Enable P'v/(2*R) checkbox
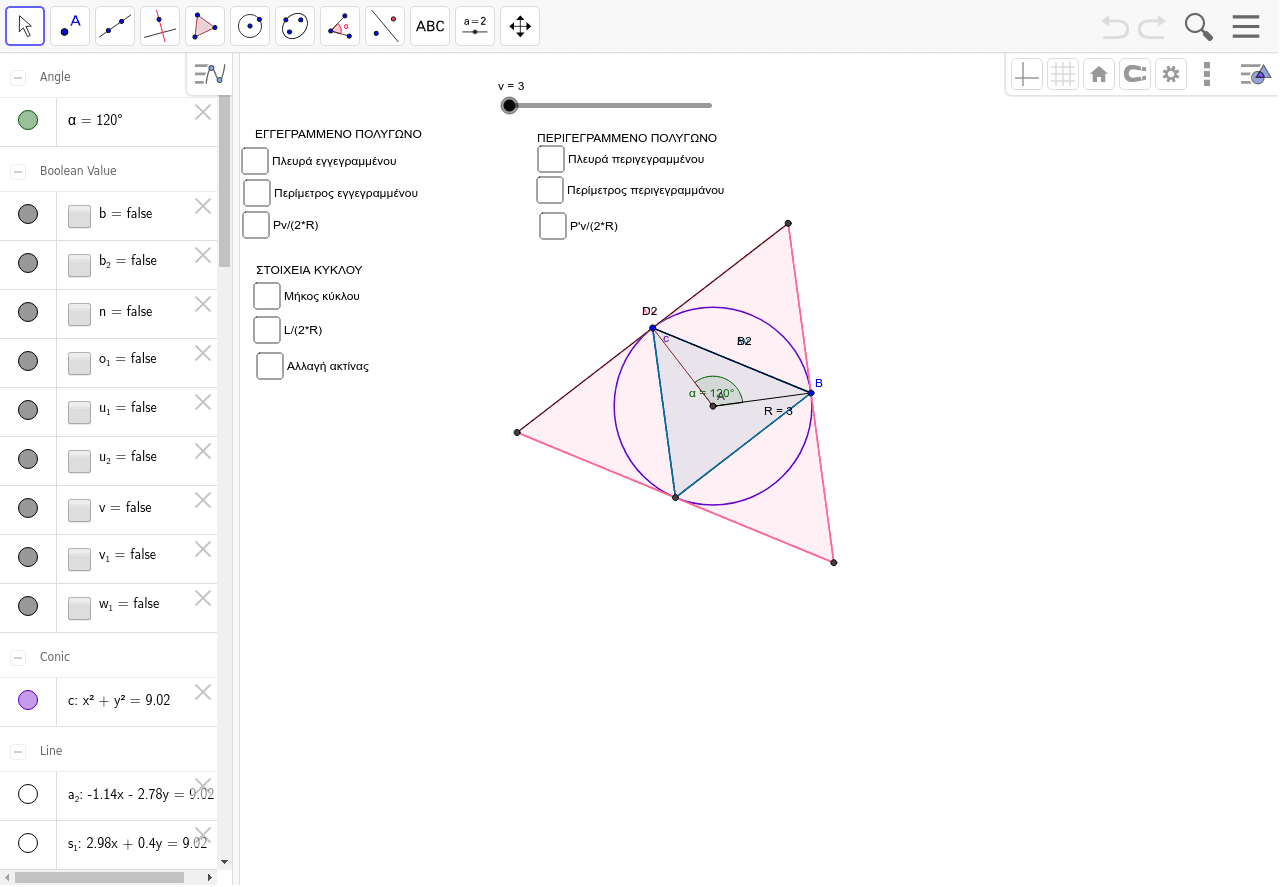 (x=553, y=226)
